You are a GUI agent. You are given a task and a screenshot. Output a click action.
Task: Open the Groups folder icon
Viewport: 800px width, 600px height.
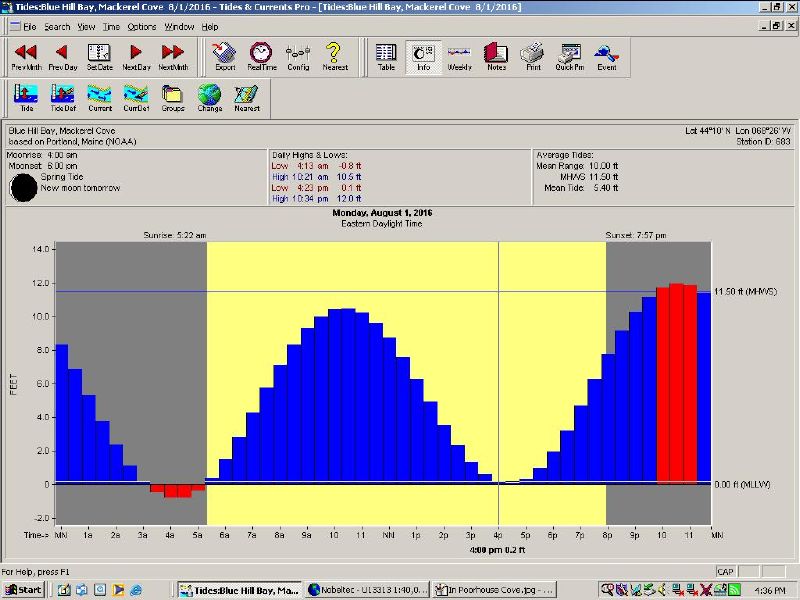click(x=173, y=97)
